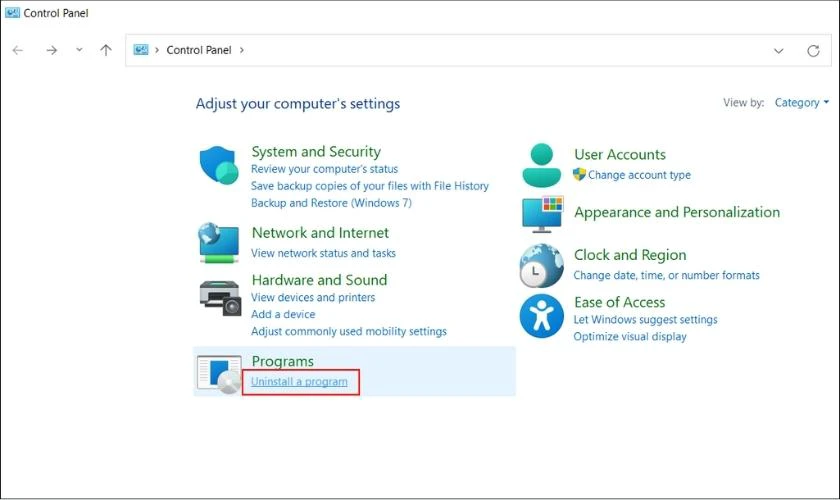The height and width of the screenshot is (500, 840).
Task: Click the Clock and Region globe icon
Action: pyautogui.click(x=542, y=266)
